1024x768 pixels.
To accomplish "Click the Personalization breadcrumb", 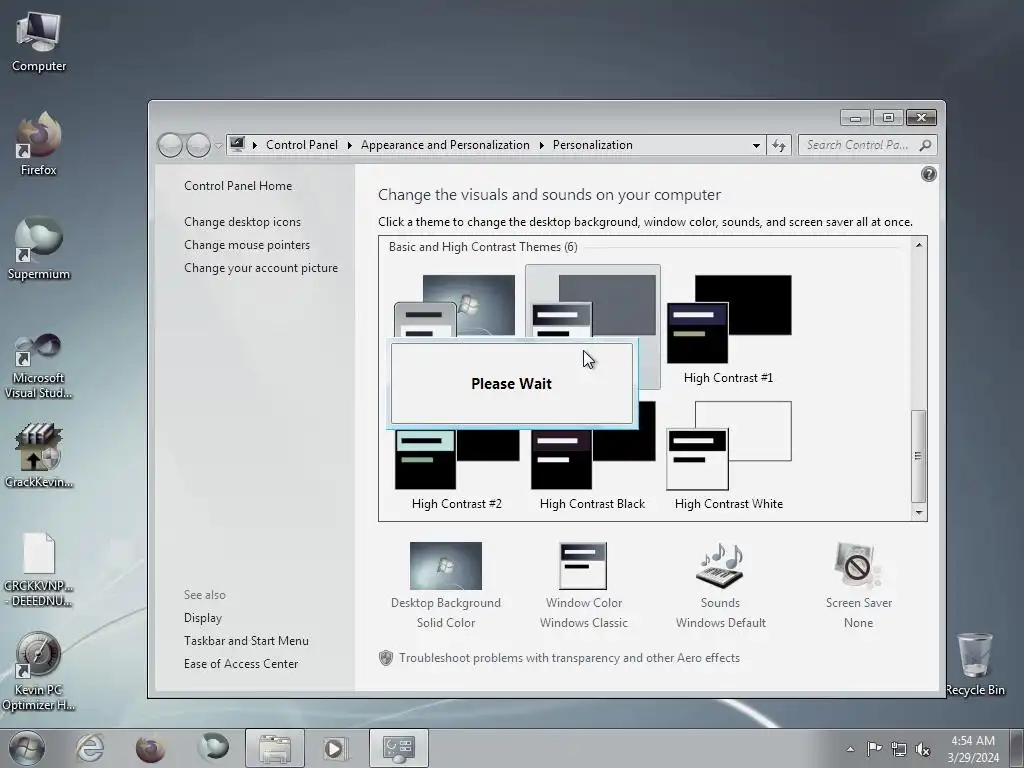I will tap(592, 145).
